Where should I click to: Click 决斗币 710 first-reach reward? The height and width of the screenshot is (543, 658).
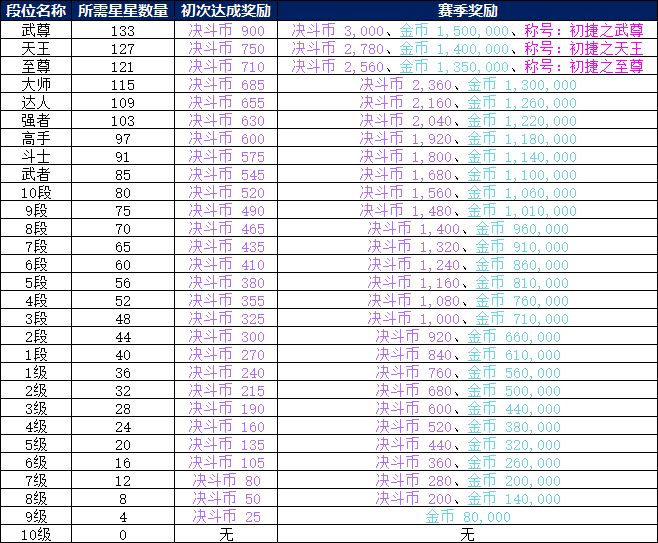226,66
